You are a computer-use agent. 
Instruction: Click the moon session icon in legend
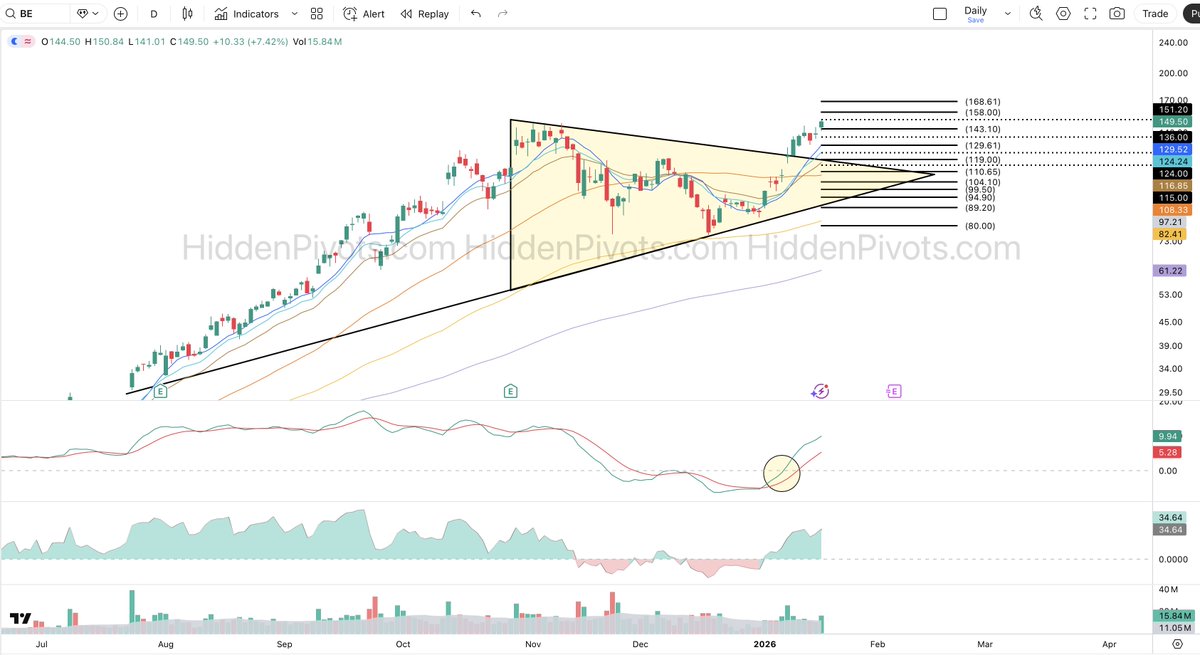click(13, 42)
